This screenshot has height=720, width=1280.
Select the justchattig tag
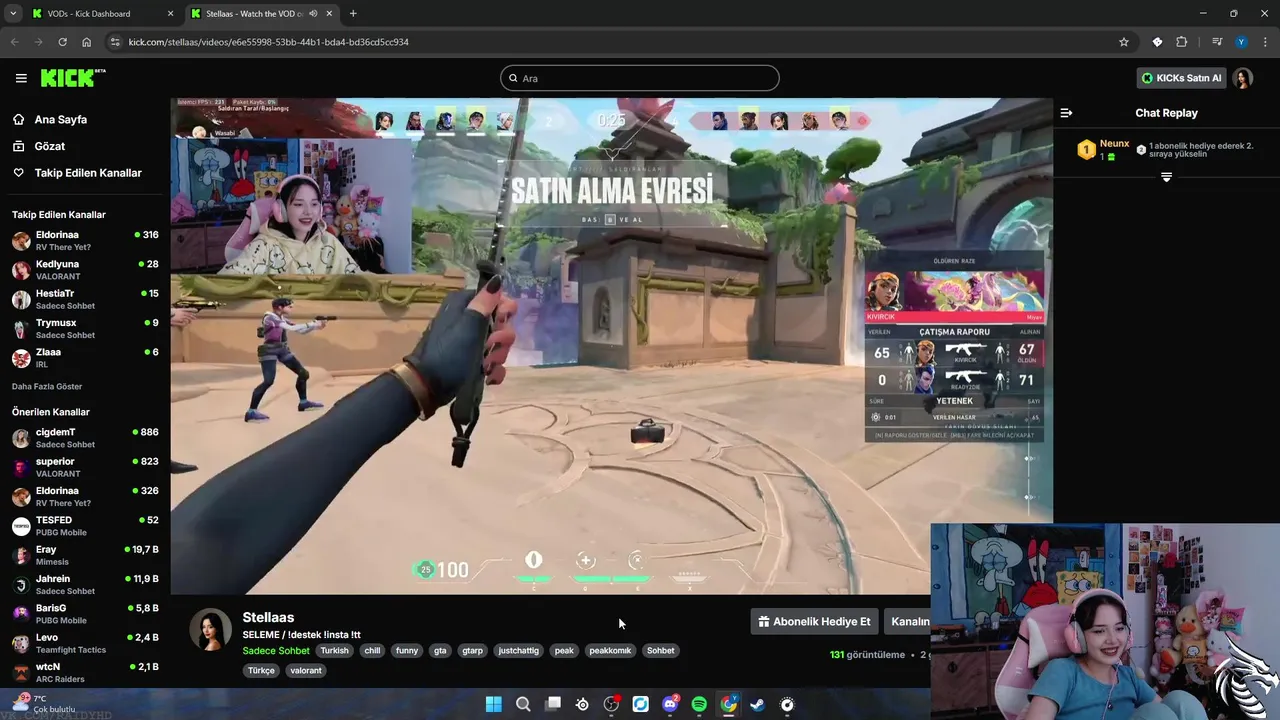[518, 650]
